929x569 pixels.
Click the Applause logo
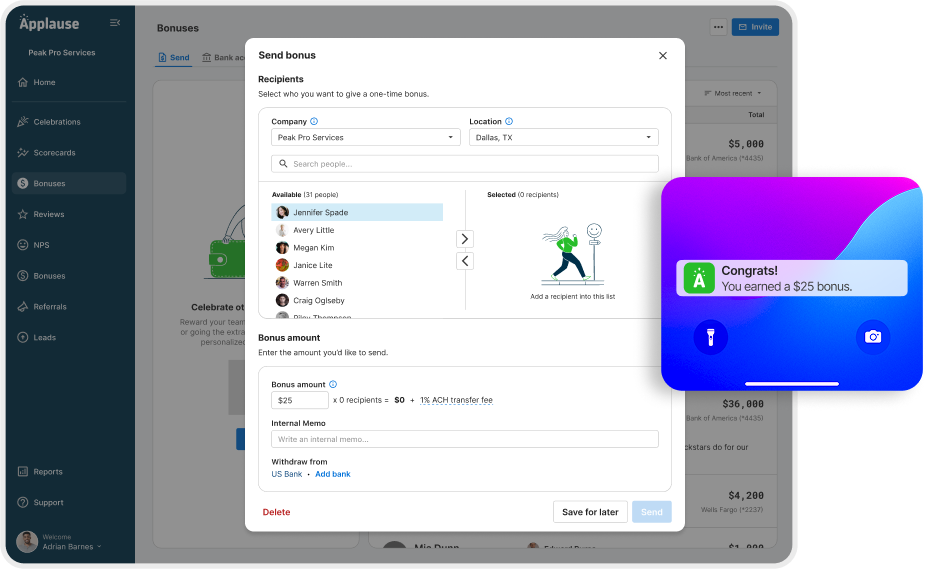(x=49, y=23)
